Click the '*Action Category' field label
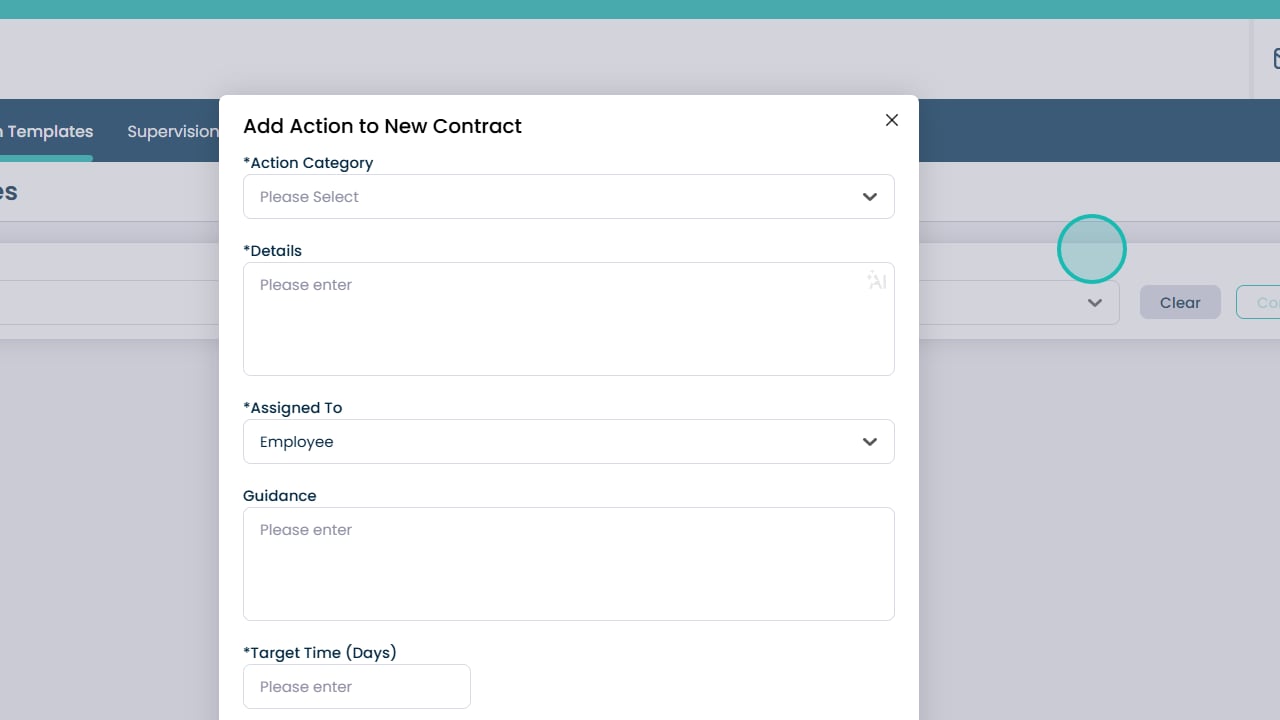 (308, 163)
